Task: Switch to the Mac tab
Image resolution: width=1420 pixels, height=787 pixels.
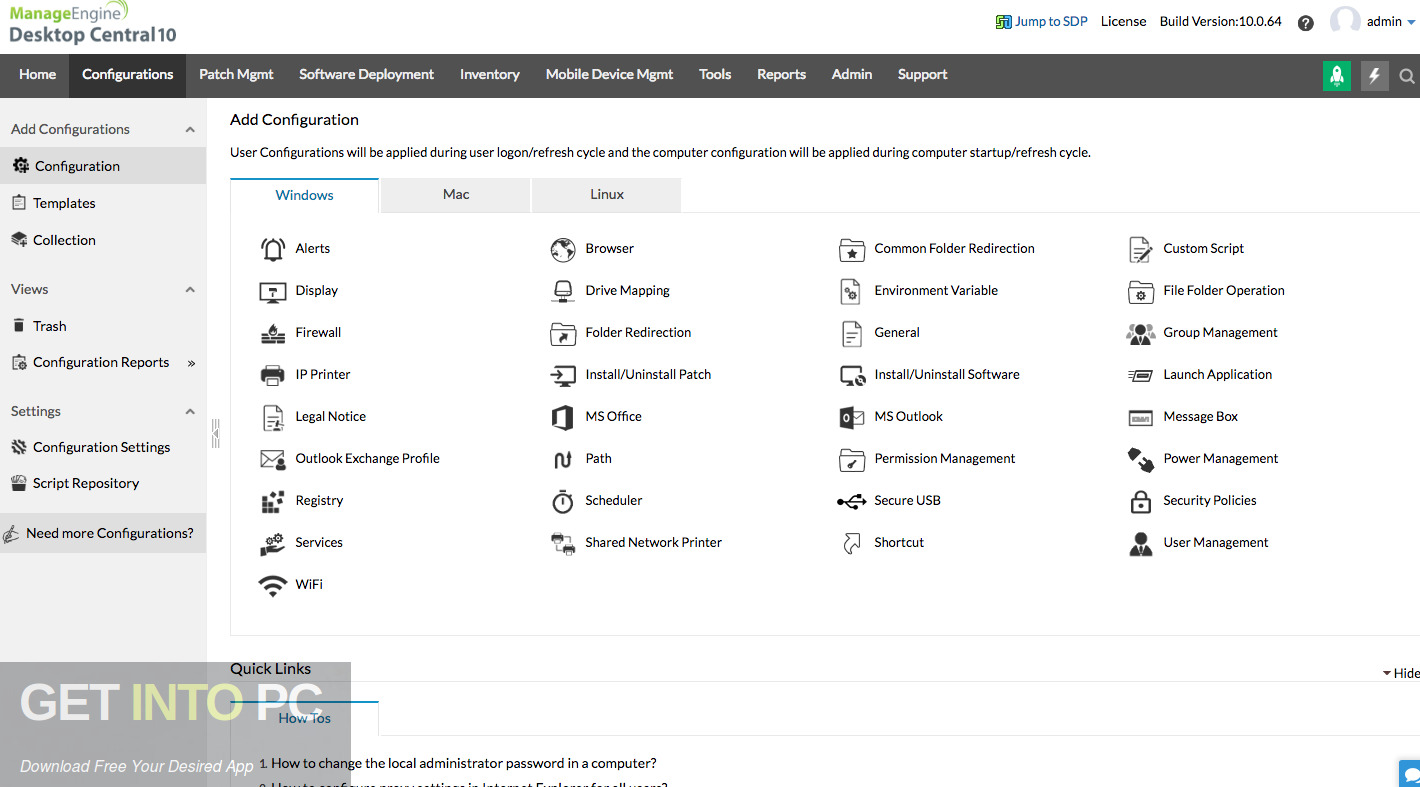Action: point(455,194)
